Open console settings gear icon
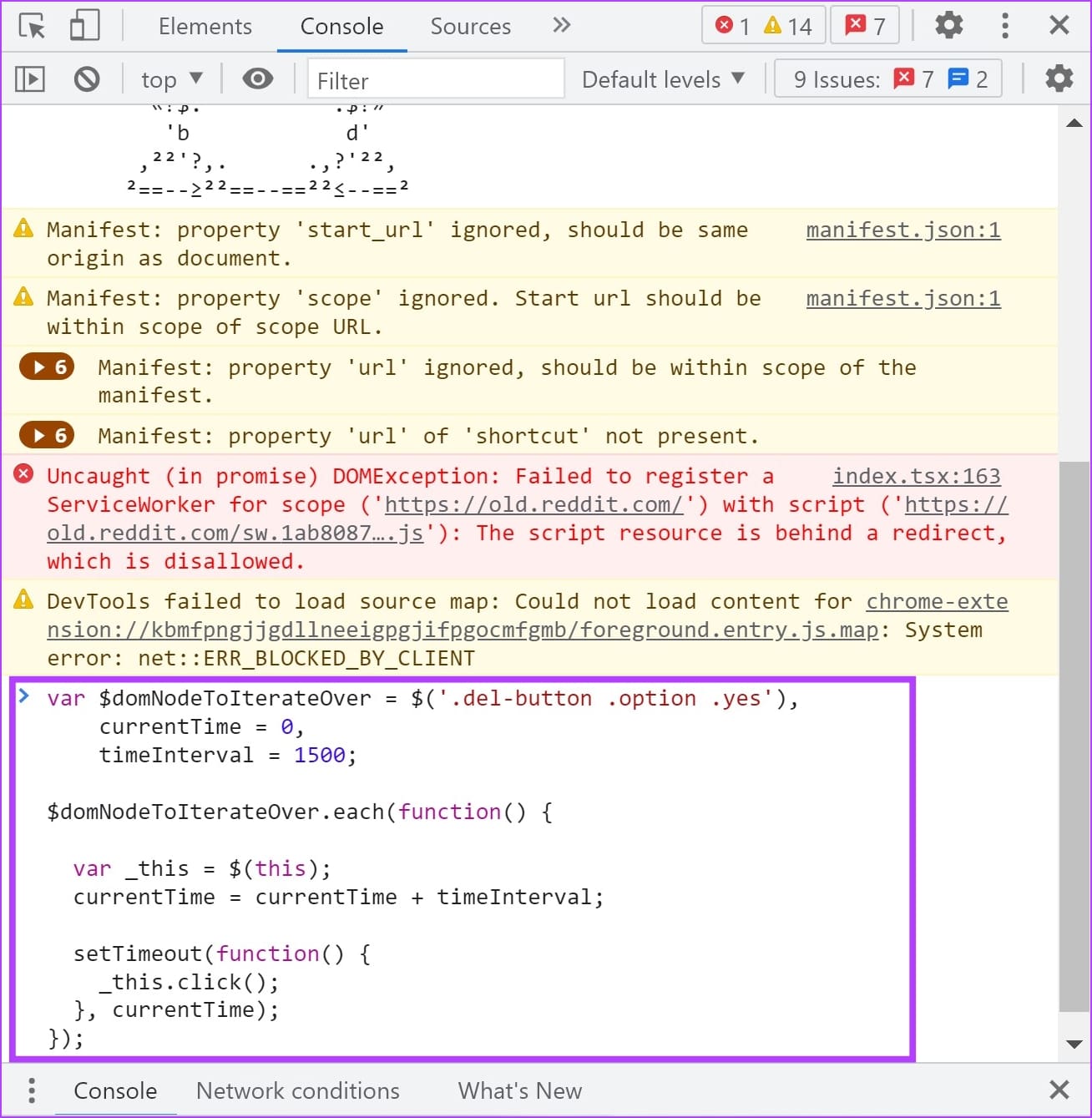Screen dimensions: 1092x1118 (x=1059, y=78)
